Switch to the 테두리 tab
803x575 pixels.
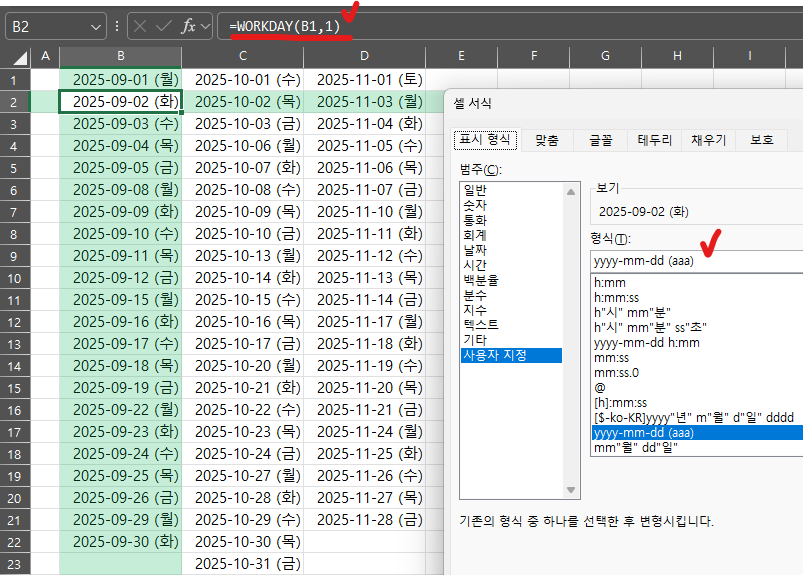click(x=654, y=140)
